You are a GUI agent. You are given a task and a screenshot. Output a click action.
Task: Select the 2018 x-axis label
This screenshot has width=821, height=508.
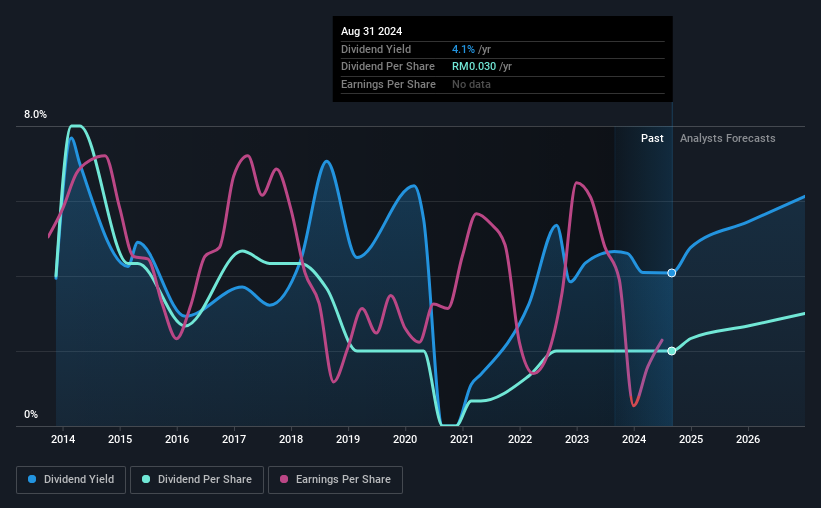[x=291, y=439]
